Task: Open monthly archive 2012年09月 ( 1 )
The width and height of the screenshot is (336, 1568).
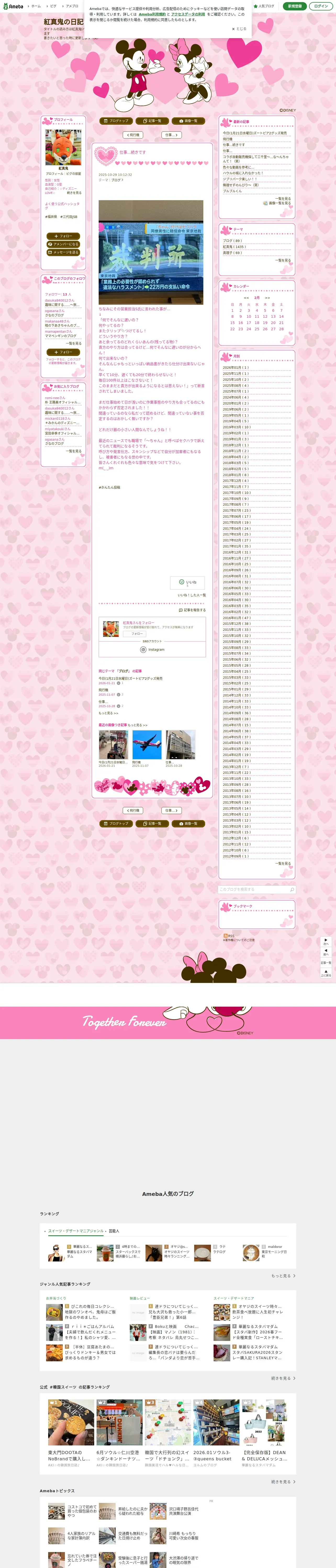Action: (236, 856)
